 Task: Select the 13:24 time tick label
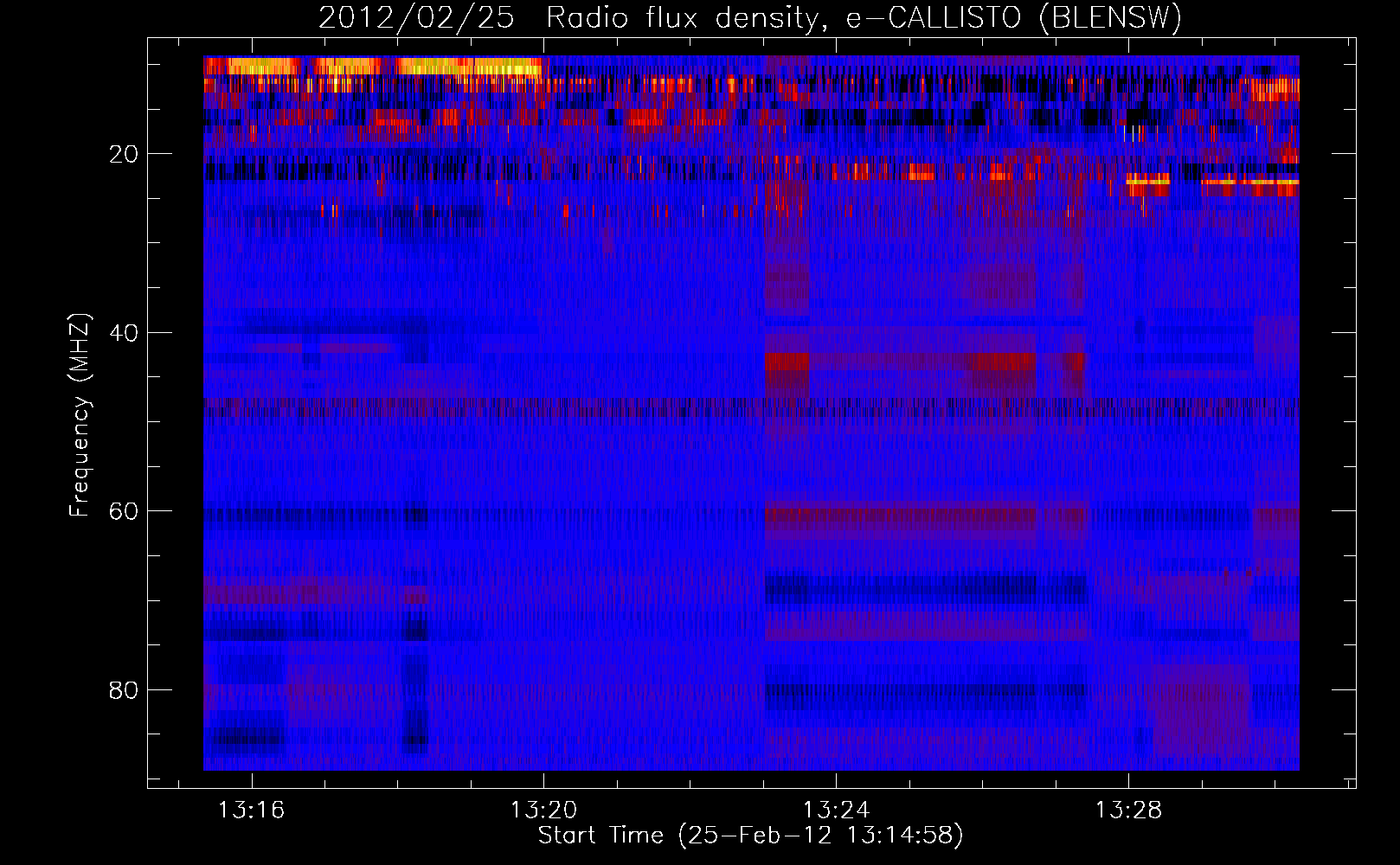coord(837,811)
